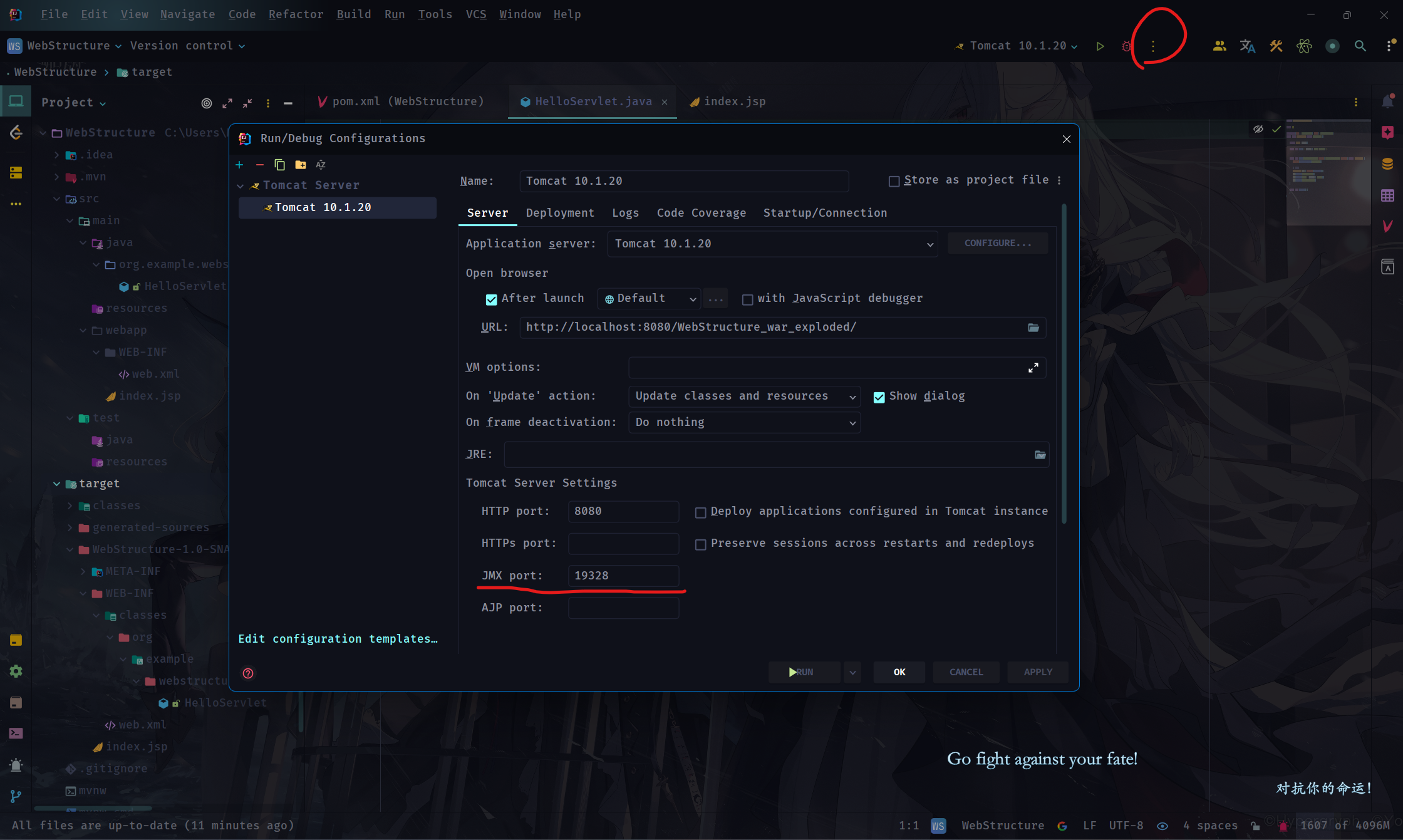Open the Notifications bell

pos(1387,101)
